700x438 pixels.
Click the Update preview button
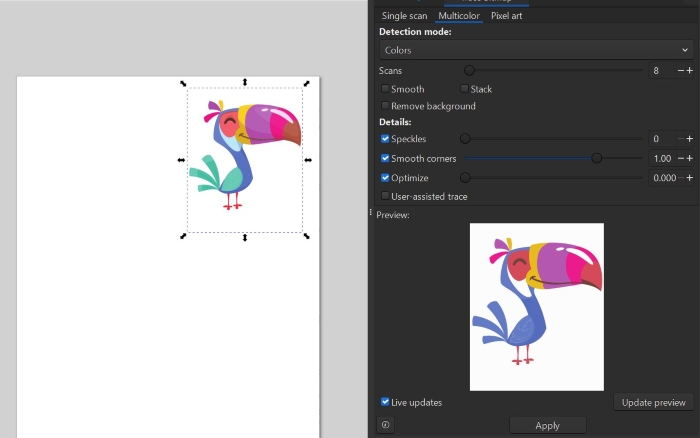click(653, 402)
